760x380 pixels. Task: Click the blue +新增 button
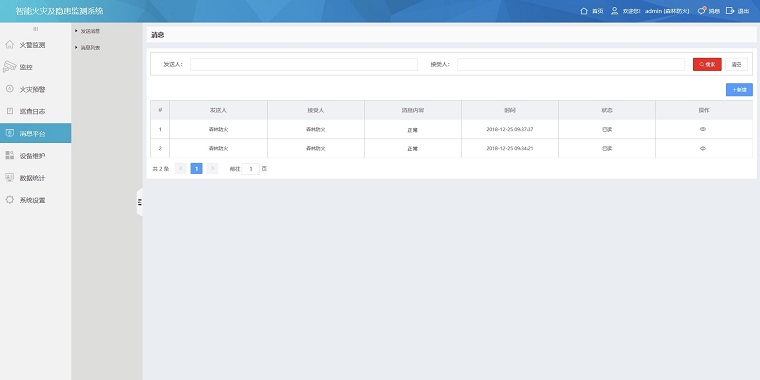(x=739, y=90)
